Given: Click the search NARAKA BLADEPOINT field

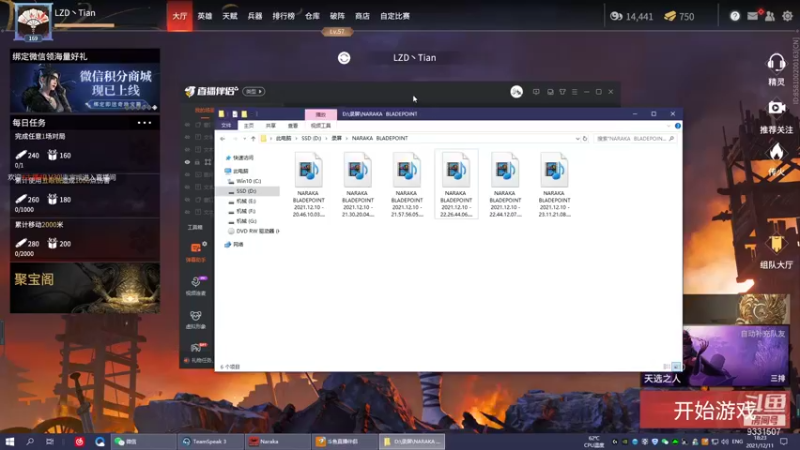Looking at the screenshot, I should (x=635, y=138).
